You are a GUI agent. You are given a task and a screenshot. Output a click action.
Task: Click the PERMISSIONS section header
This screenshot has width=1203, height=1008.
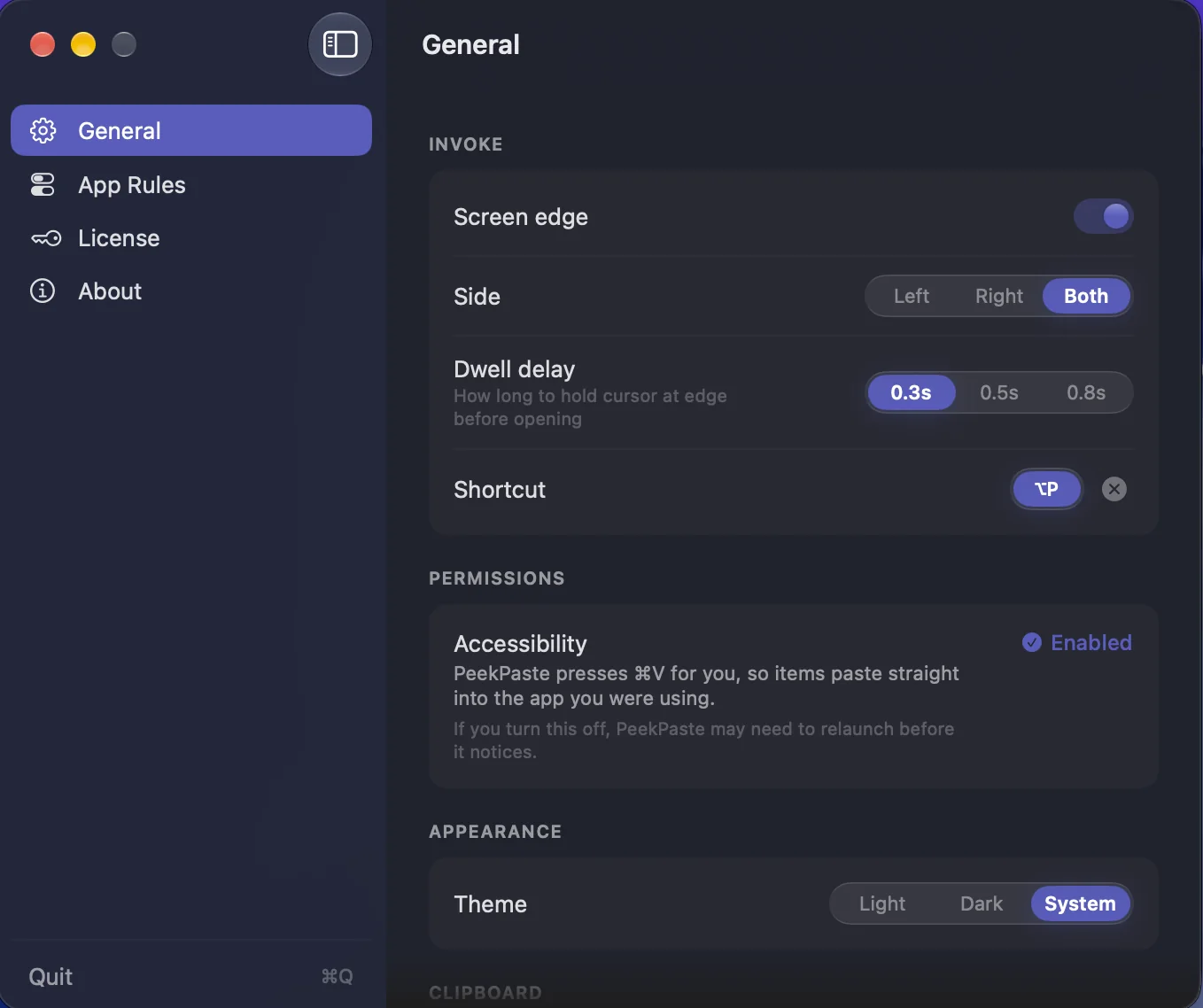tap(497, 578)
